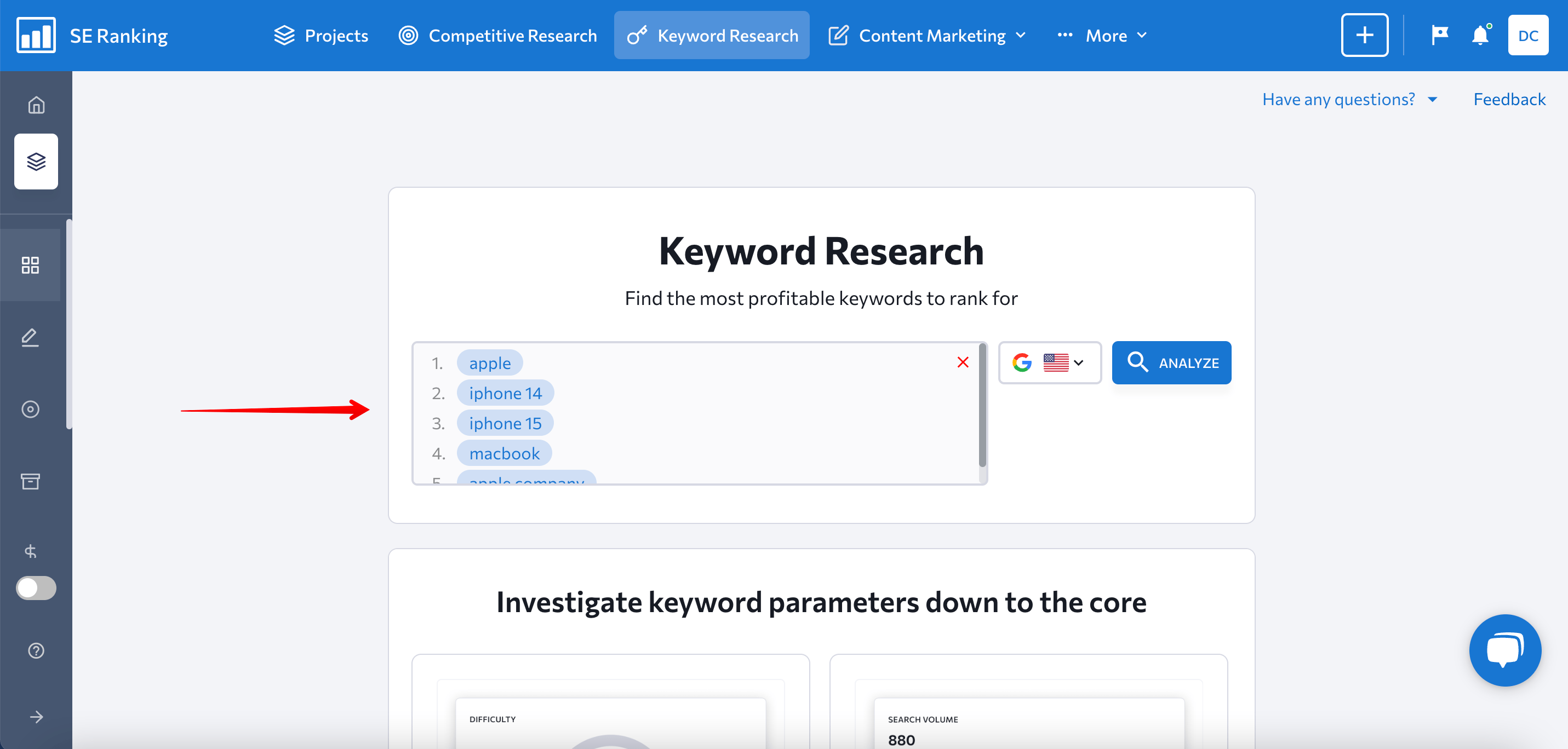Click the help question mark icon
Image resolution: width=1568 pixels, height=749 pixels.
pos(36,650)
